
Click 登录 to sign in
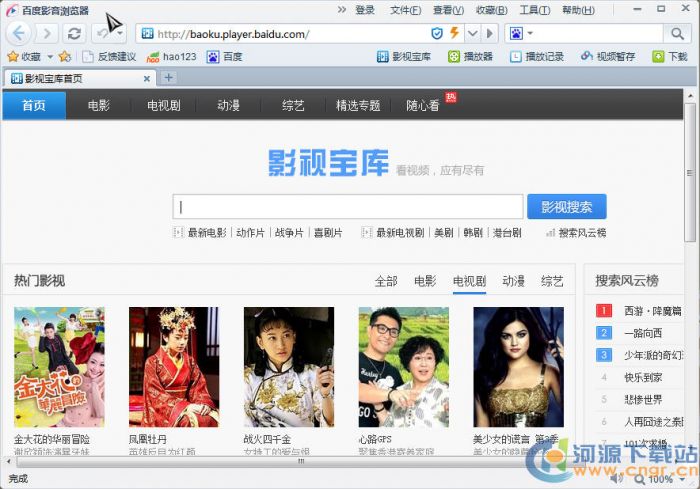[365, 10]
